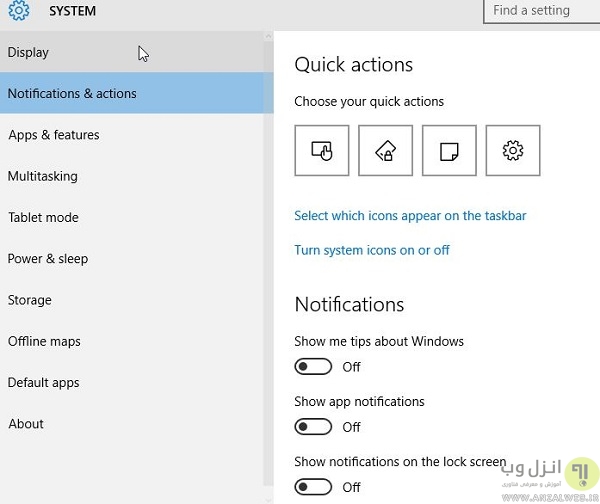Viewport: 600px width, 504px height.
Task: Switch to Multitasking settings
Action: [43, 176]
